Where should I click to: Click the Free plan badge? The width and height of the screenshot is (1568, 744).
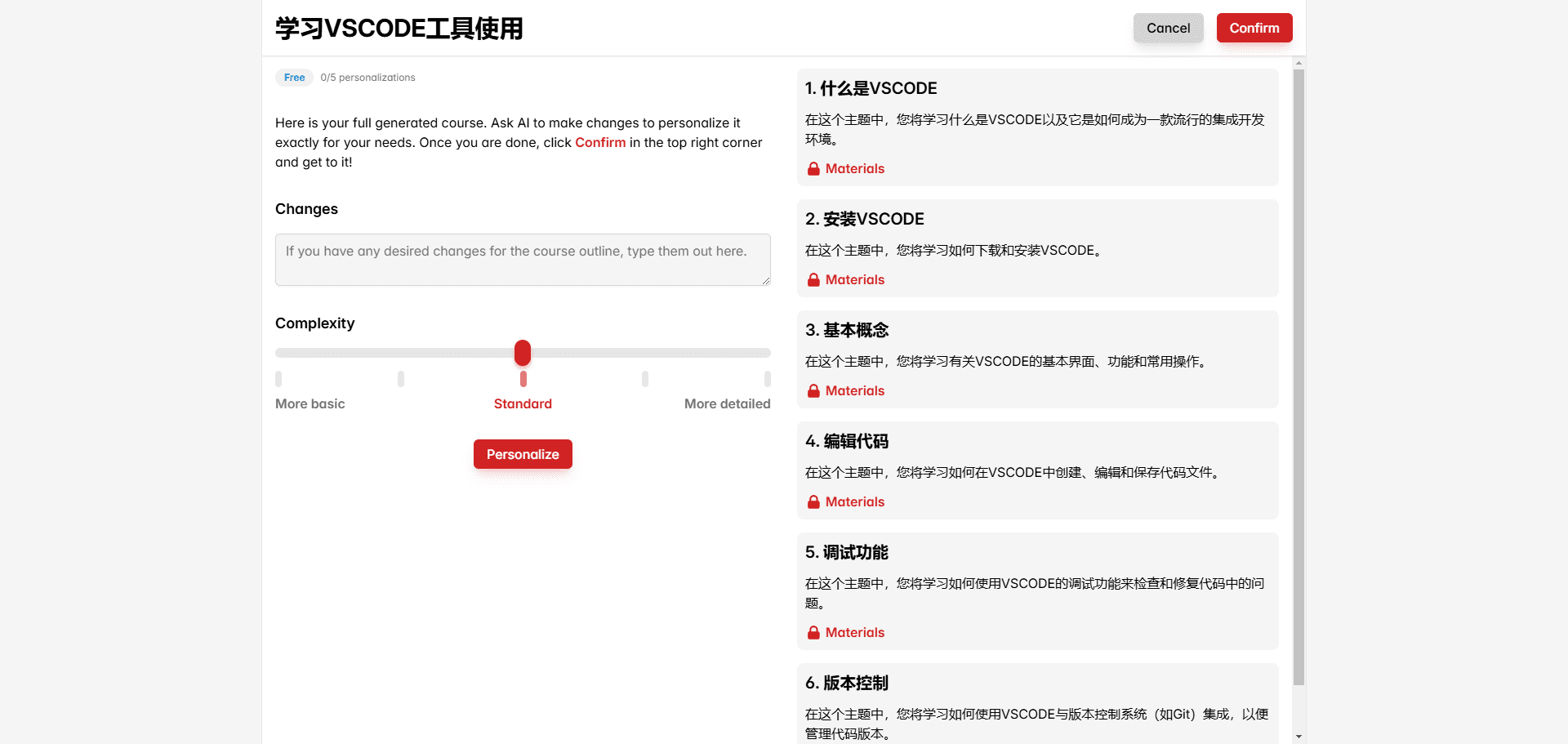pos(294,78)
